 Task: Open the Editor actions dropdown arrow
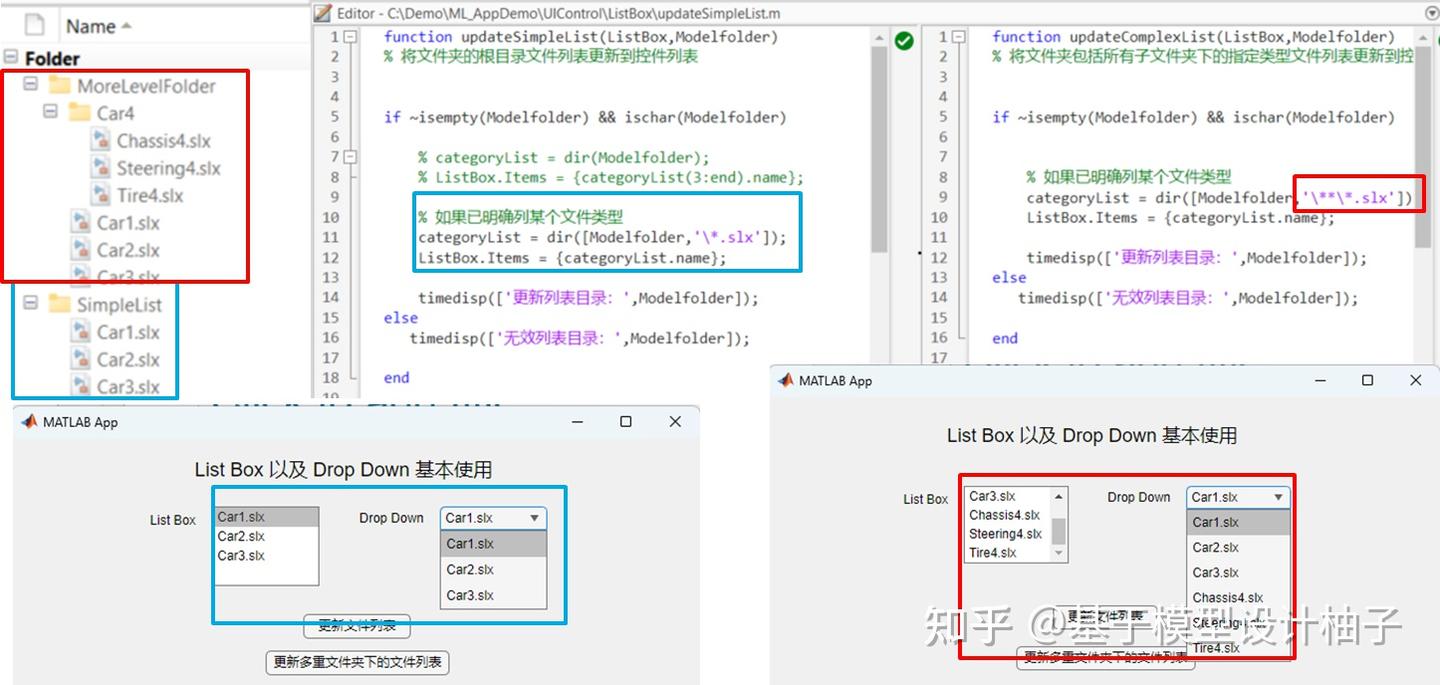(1430, 12)
